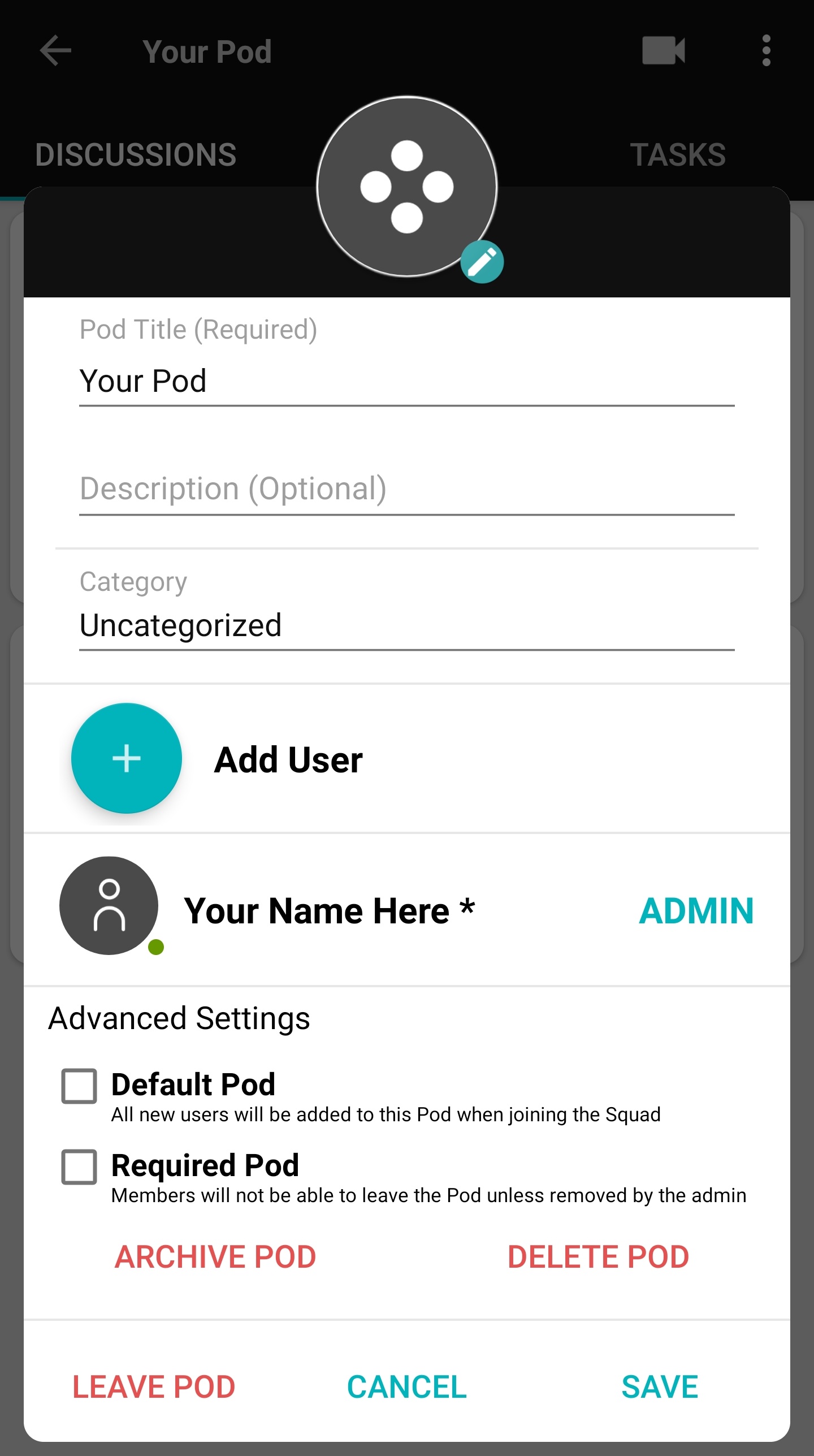Switch to the Discussions tab

click(x=136, y=154)
